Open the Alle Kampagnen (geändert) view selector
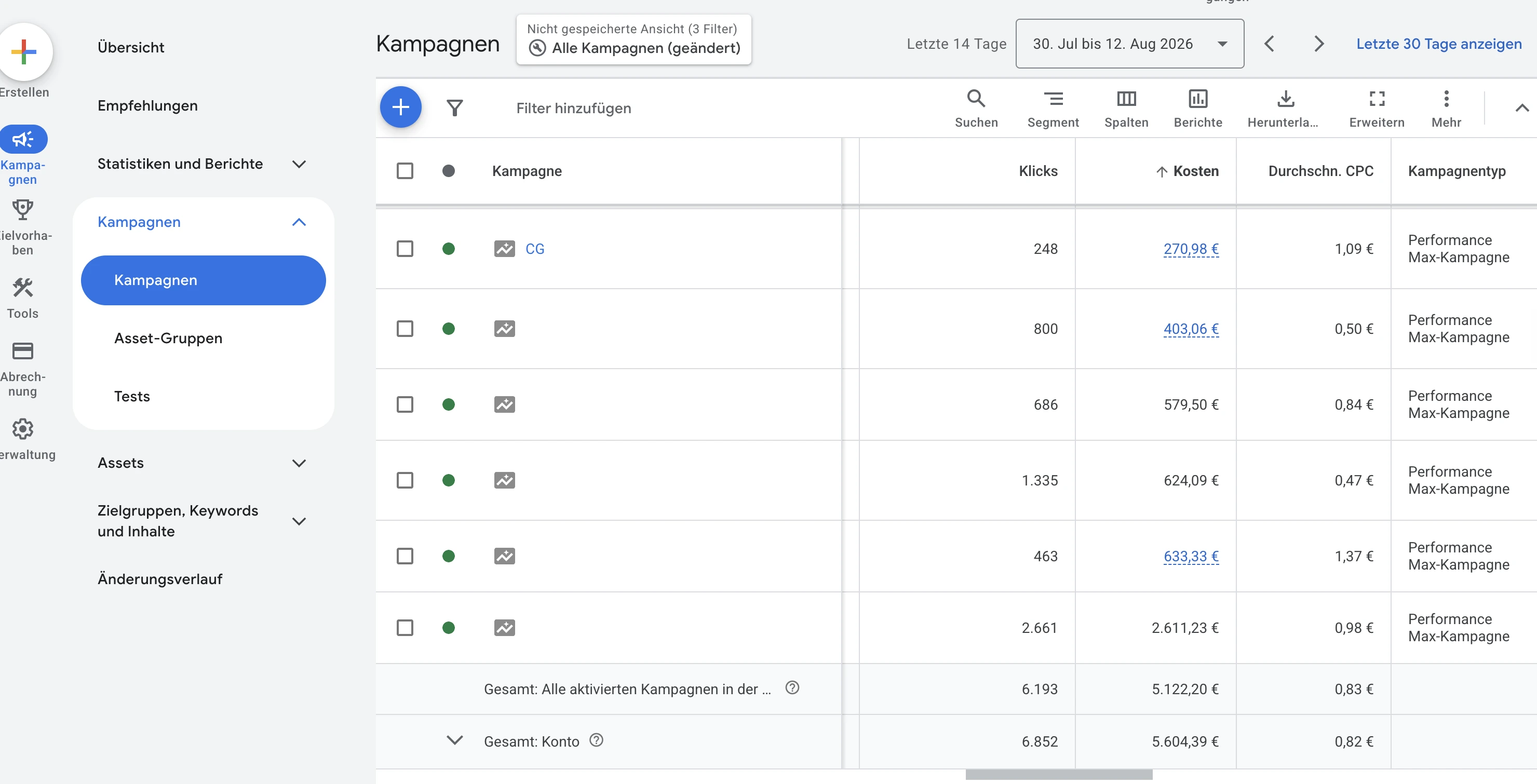The width and height of the screenshot is (1537, 784). 633,39
